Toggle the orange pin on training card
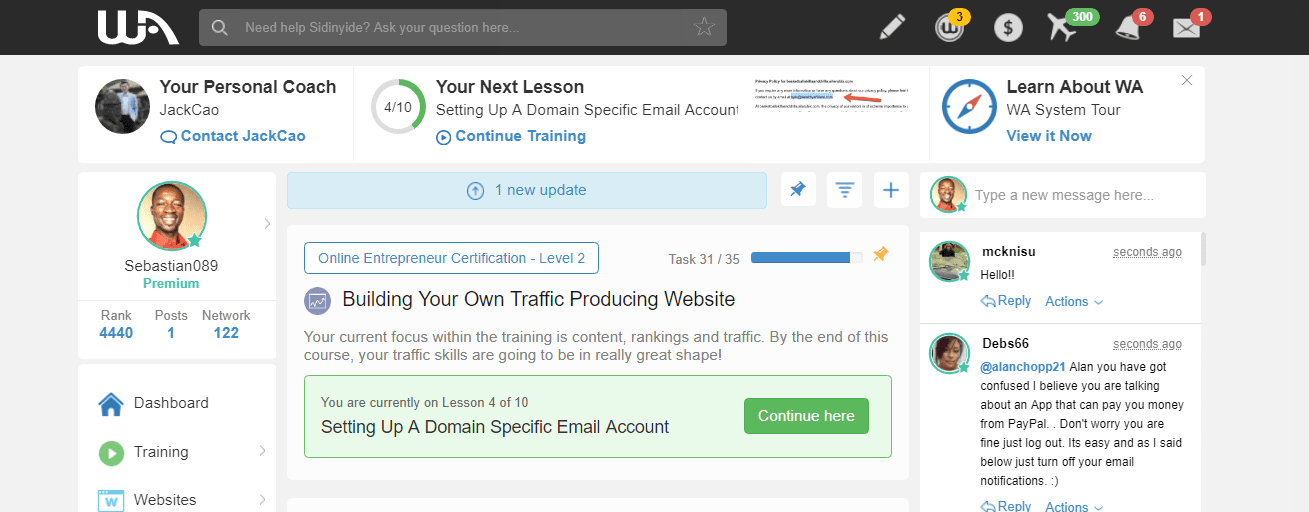This screenshot has width=1309, height=512. click(880, 255)
